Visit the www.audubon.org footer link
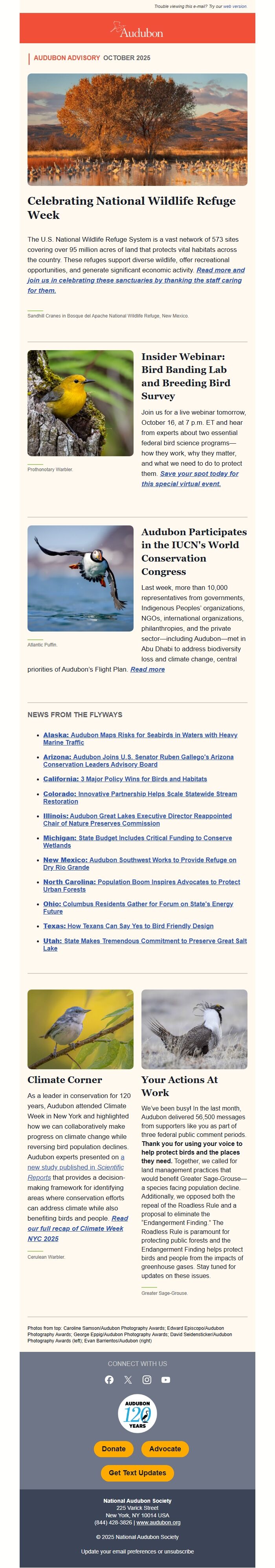This screenshot has height=1568, width=275. (158, 1522)
